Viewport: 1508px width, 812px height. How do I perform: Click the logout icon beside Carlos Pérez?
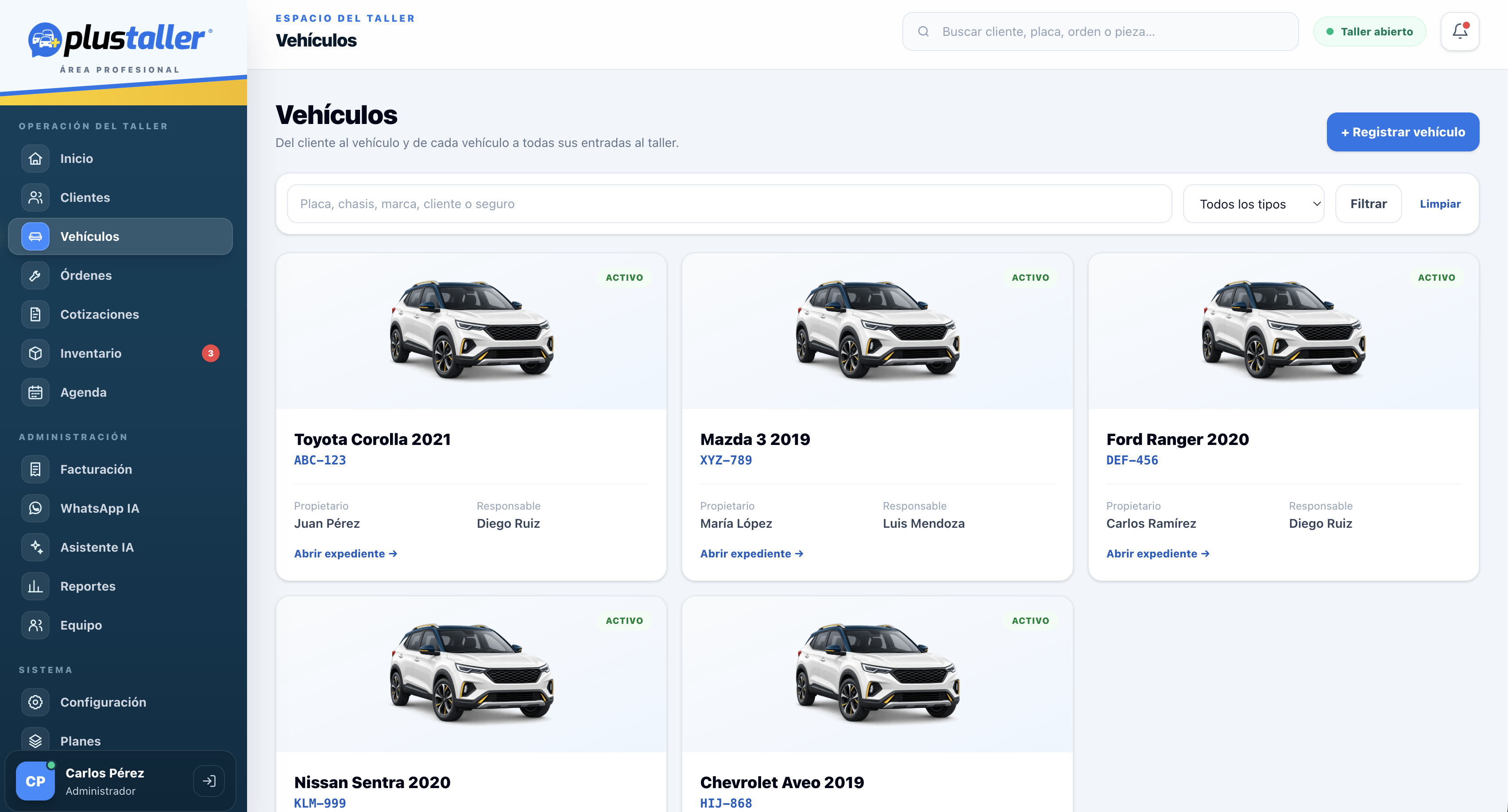pyautogui.click(x=209, y=781)
